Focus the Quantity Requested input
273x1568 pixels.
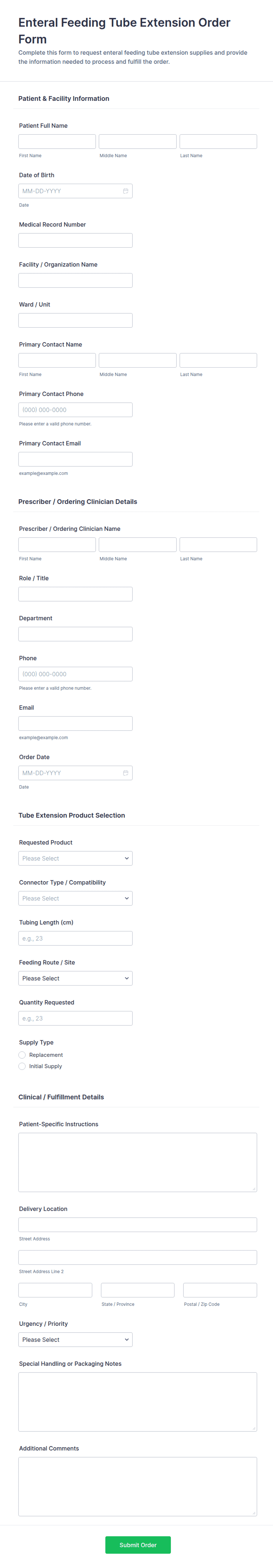[75, 1018]
